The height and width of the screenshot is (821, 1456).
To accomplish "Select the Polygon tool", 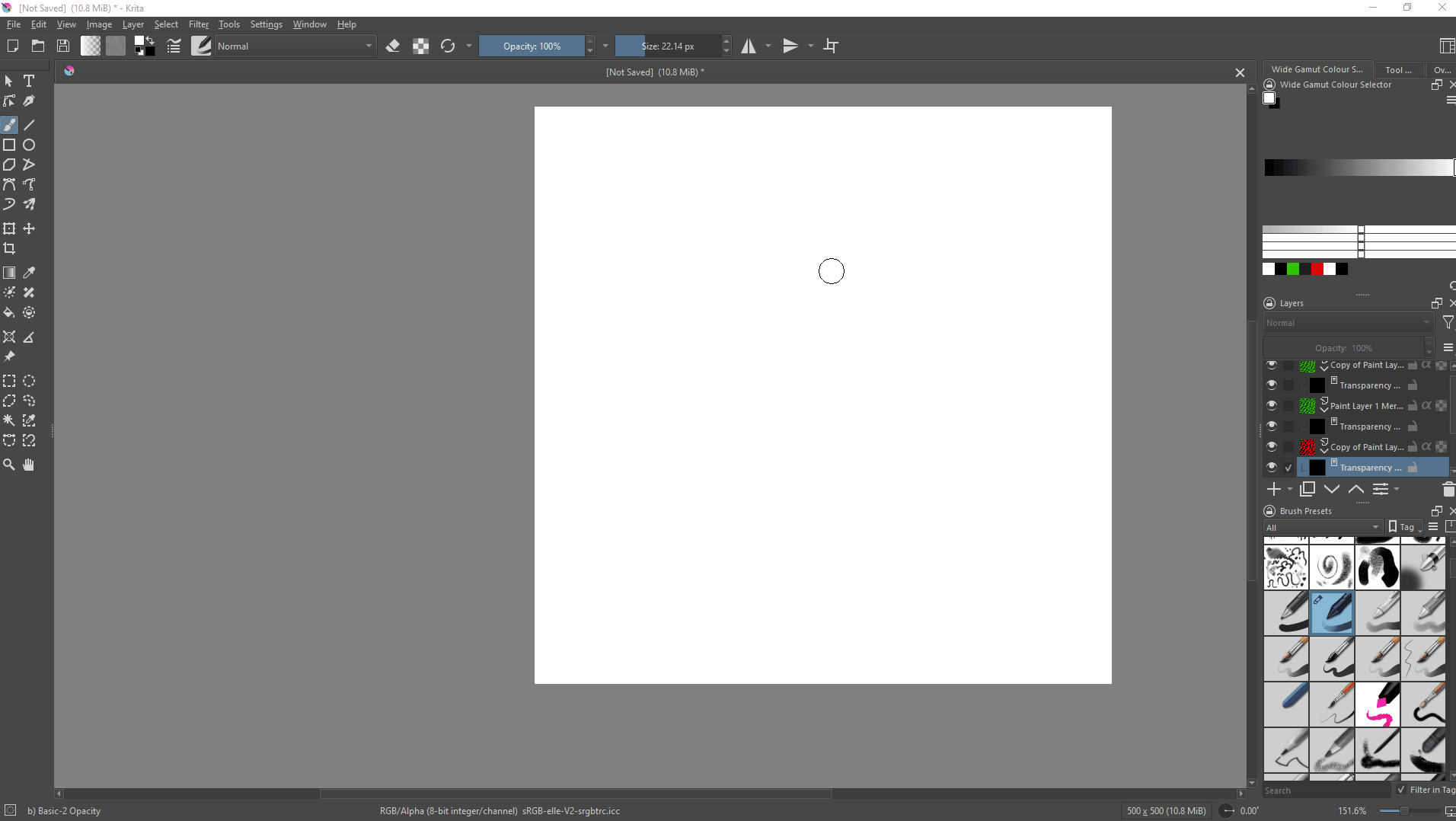I will 9,165.
